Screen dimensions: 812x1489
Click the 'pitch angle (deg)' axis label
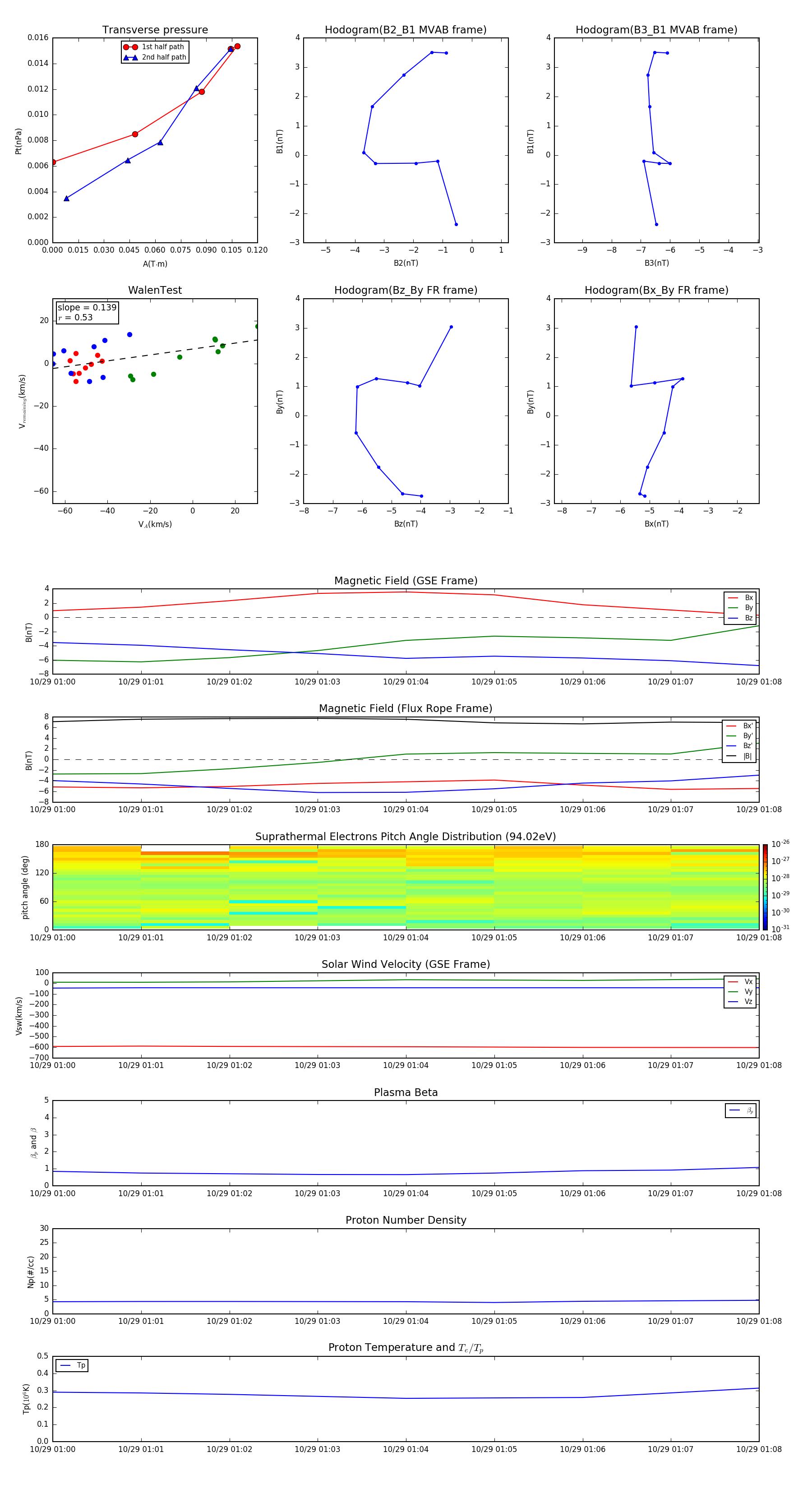point(25,887)
